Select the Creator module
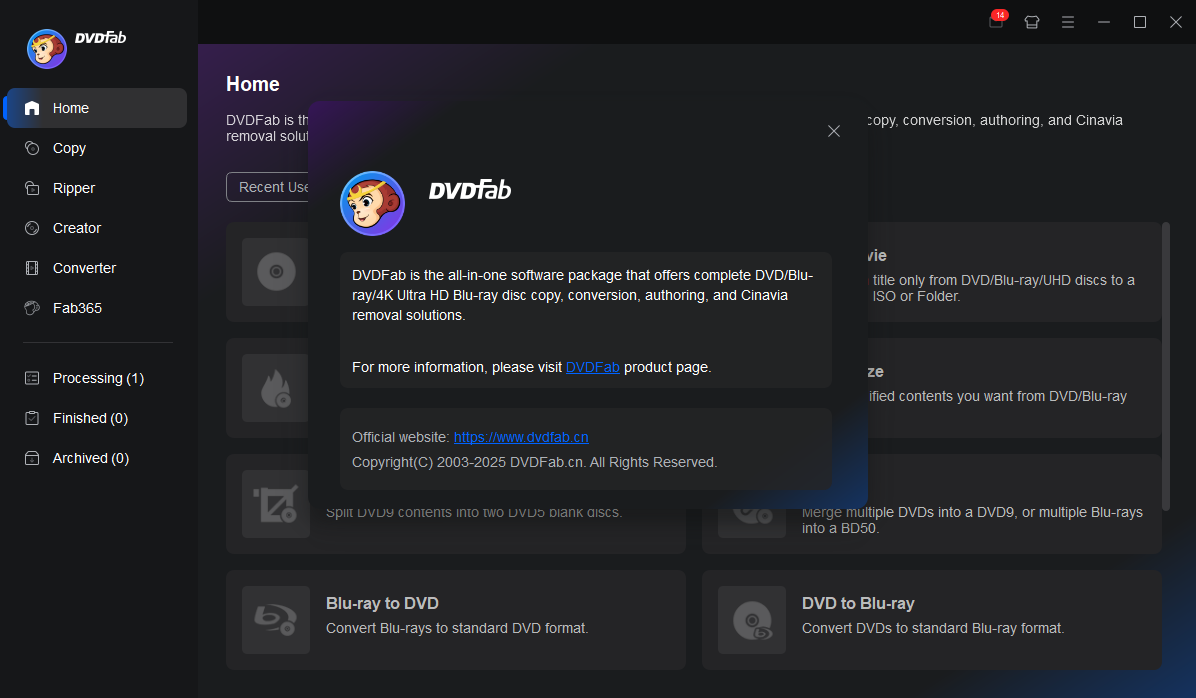Image resolution: width=1196 pixels, height=698 pixels. pos(97,228)
